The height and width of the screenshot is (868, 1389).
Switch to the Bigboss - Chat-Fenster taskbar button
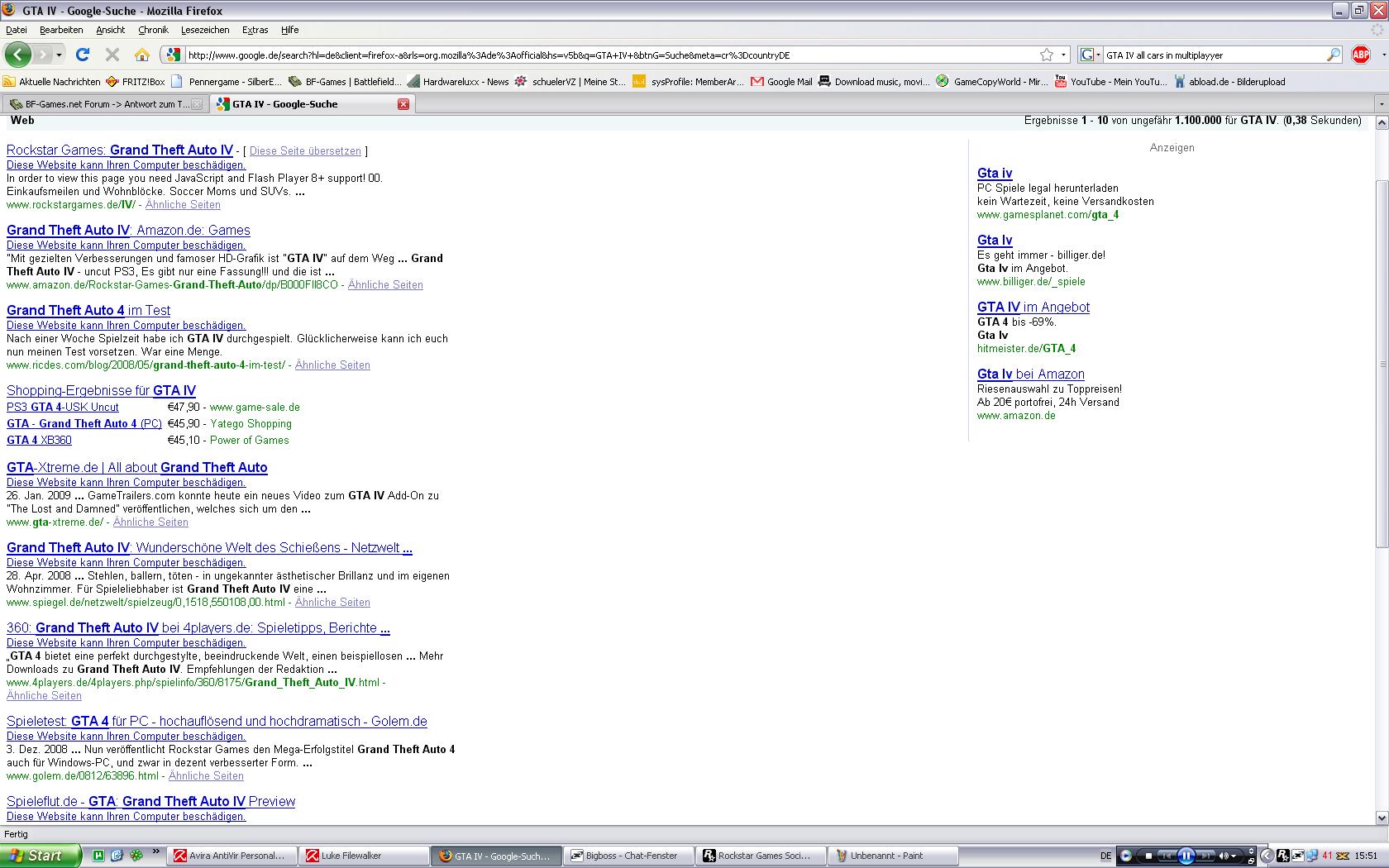[630, 856]
